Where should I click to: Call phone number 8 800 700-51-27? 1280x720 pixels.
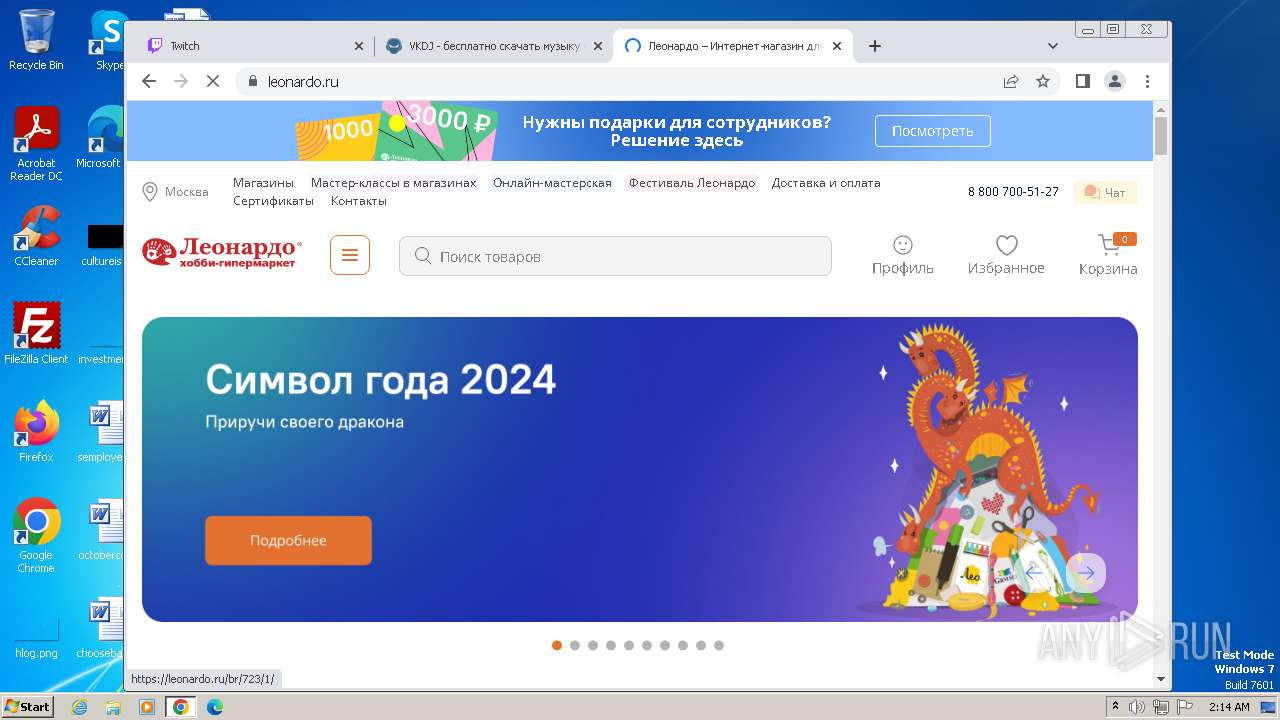coord(1013,192)
